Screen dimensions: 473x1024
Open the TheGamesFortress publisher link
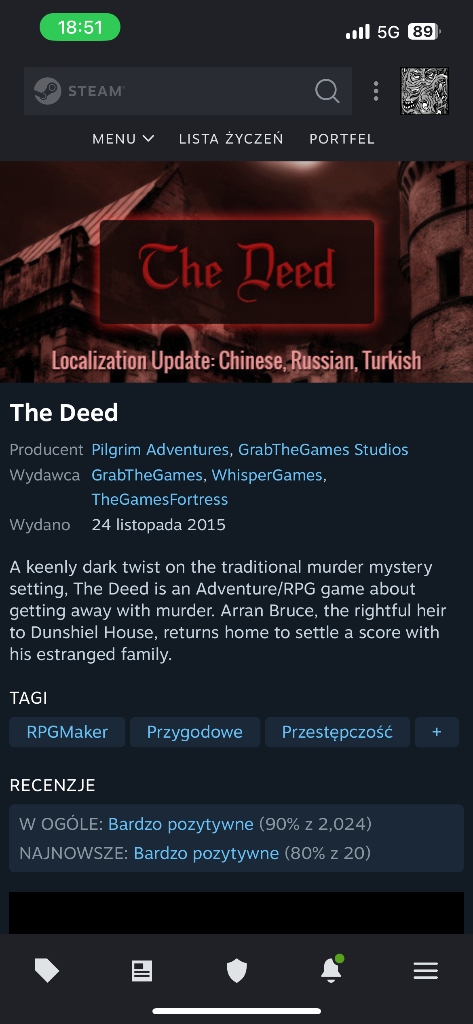159,500
